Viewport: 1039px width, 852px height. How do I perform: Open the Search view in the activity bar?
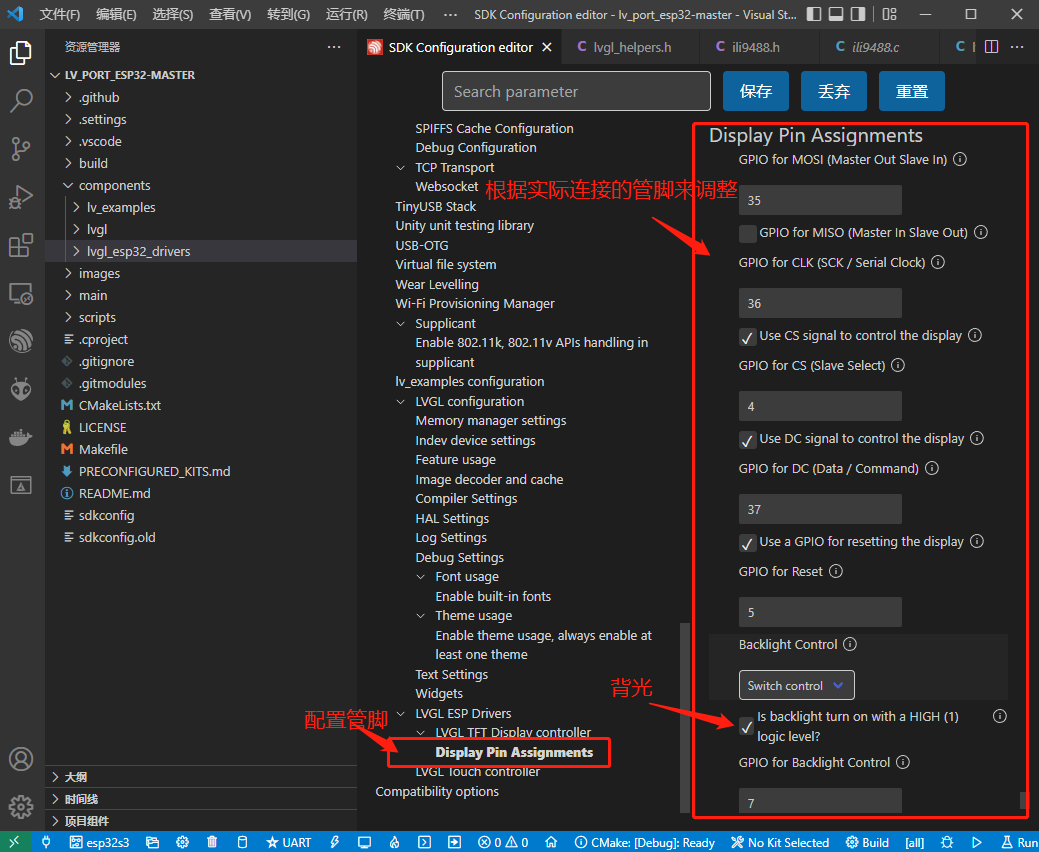click(21, 101)
